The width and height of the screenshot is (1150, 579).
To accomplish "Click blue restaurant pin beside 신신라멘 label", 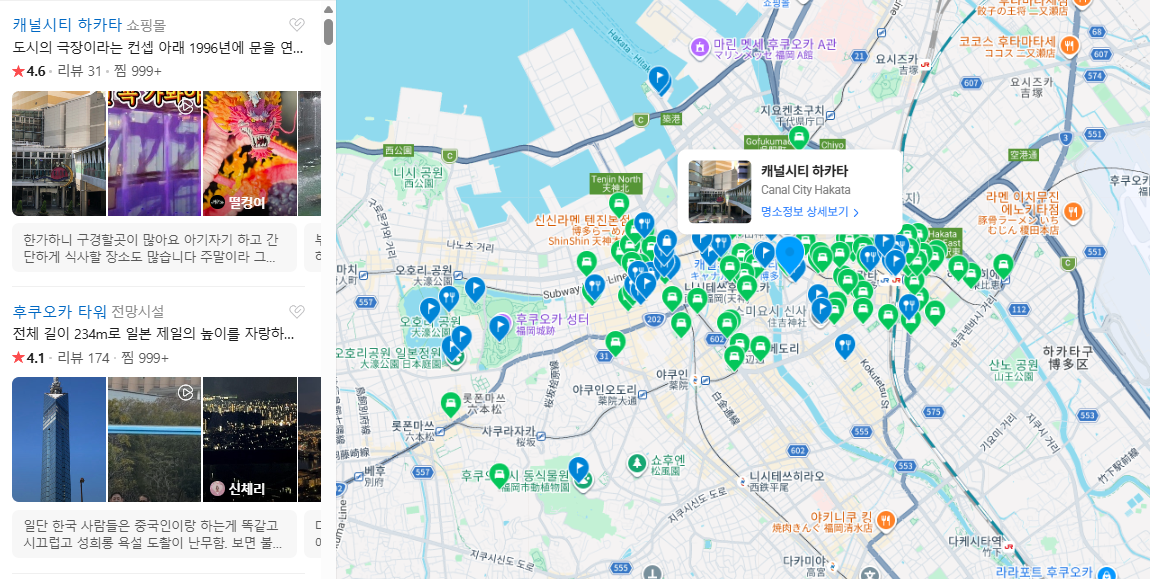I will [x=644, y=223].
